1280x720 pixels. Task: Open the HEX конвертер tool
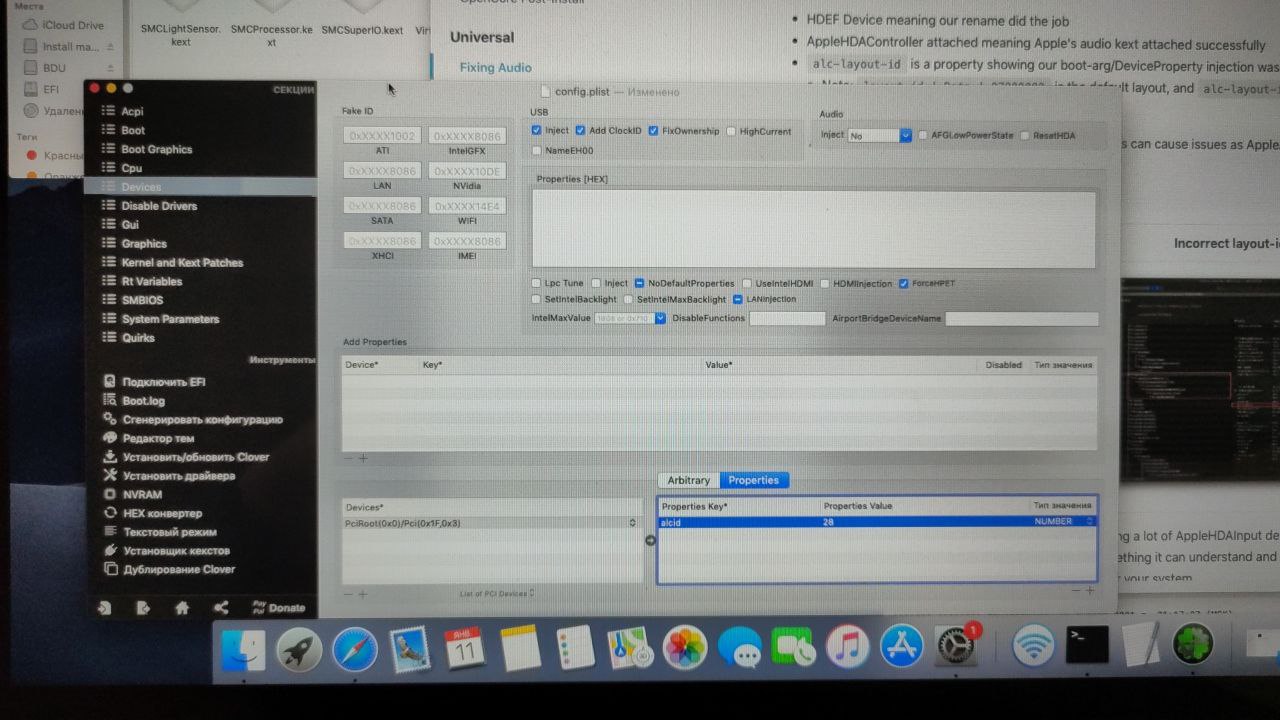pos(162,514)
